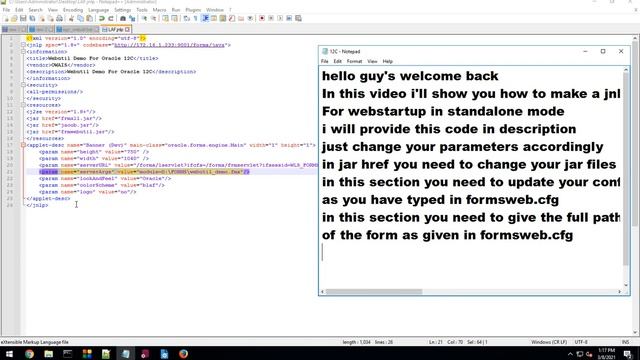The width and height of the screenshot is (640, 360).
Task: Click the Save All toolbar icon
Action: pyautogui.click(x=32, y=18)
